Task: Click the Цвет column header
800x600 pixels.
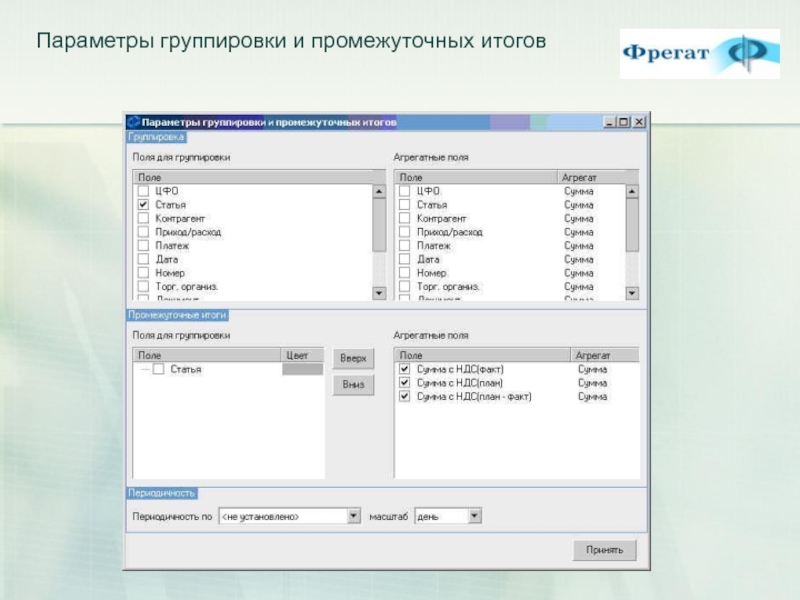Action: click(303, 356)
